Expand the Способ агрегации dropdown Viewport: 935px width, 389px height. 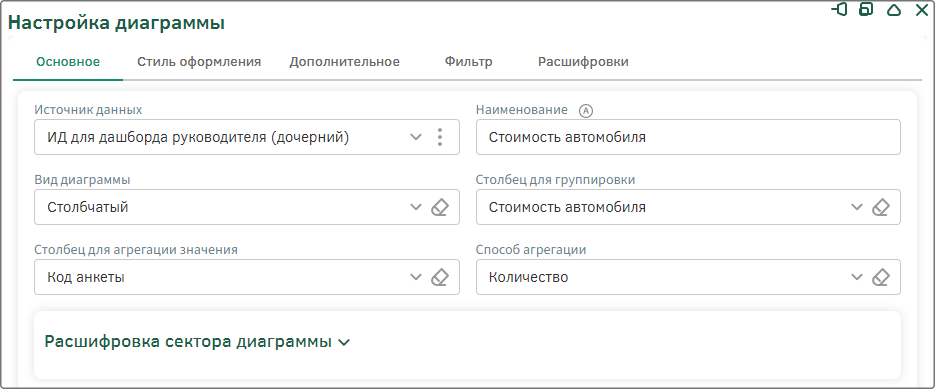[x=857, y=277]
